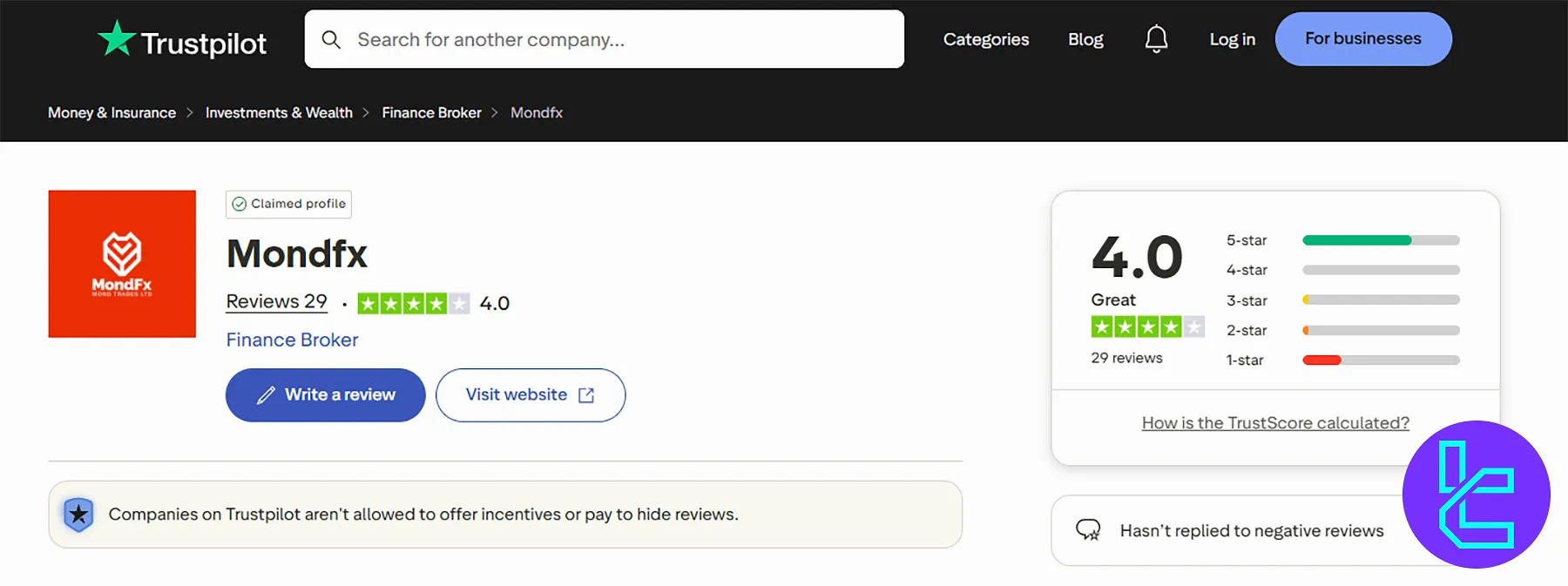Click the Visit website button
The width and height of the screenshot is (1568, 586).
516,394
